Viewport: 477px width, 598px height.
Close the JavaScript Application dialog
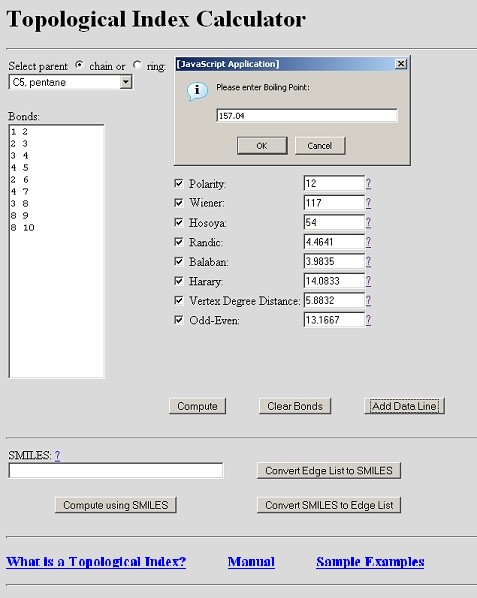[x=401, y=64]
